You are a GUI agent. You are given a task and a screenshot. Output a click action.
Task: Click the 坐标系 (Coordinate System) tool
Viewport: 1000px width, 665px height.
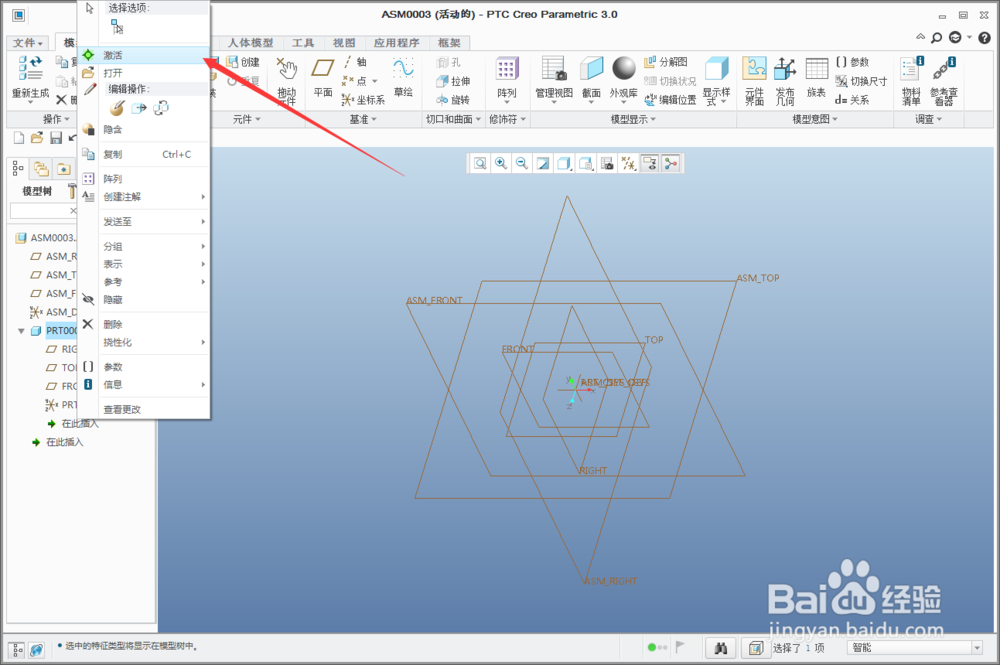[363, 99]
